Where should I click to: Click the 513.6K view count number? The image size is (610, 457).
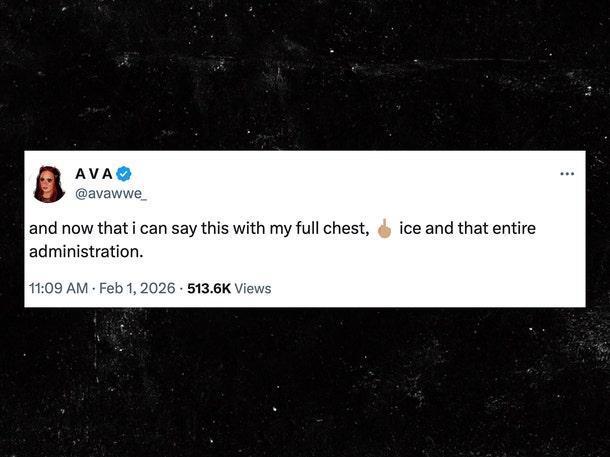[x=209, y=288]
